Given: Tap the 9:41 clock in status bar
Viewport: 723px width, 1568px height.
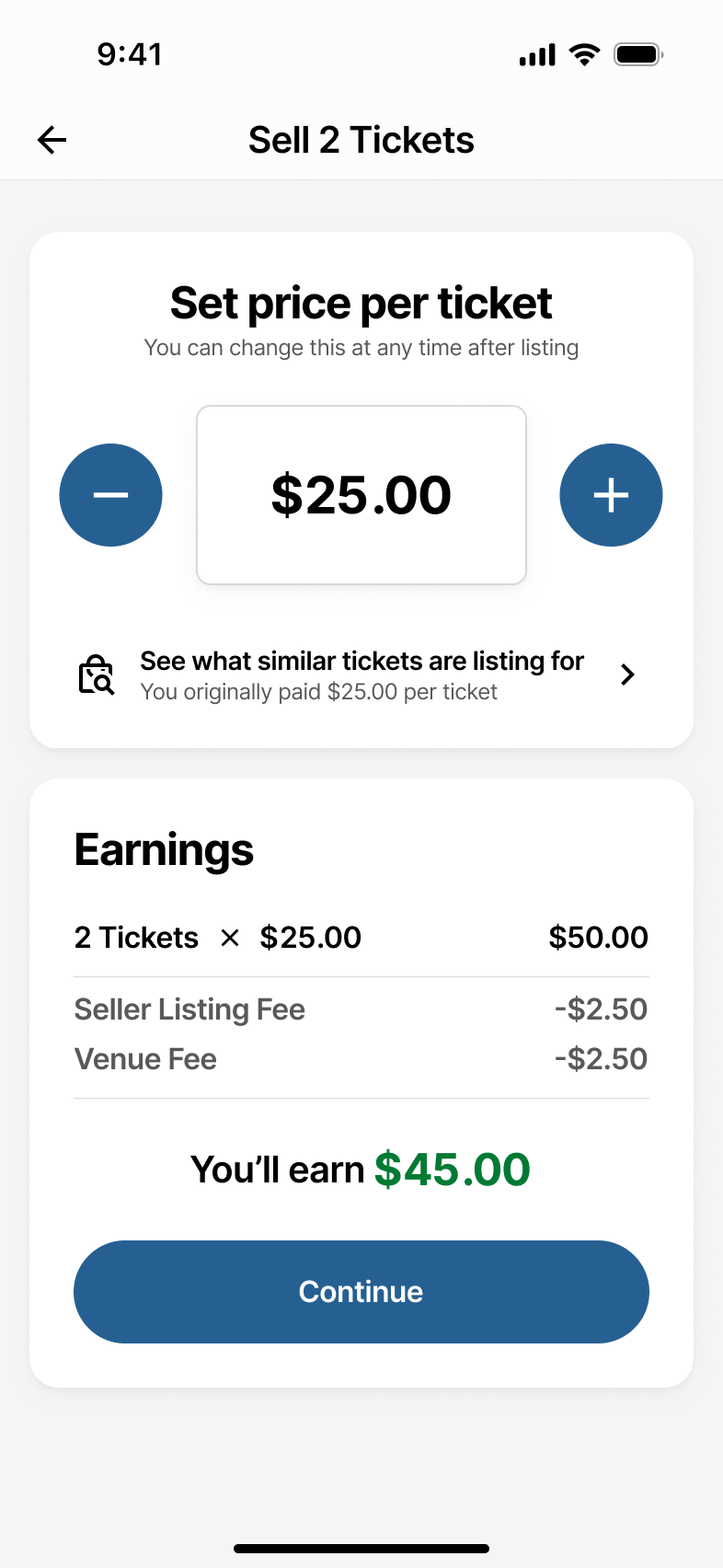Looking at the screenshot, I should [130, 54].
